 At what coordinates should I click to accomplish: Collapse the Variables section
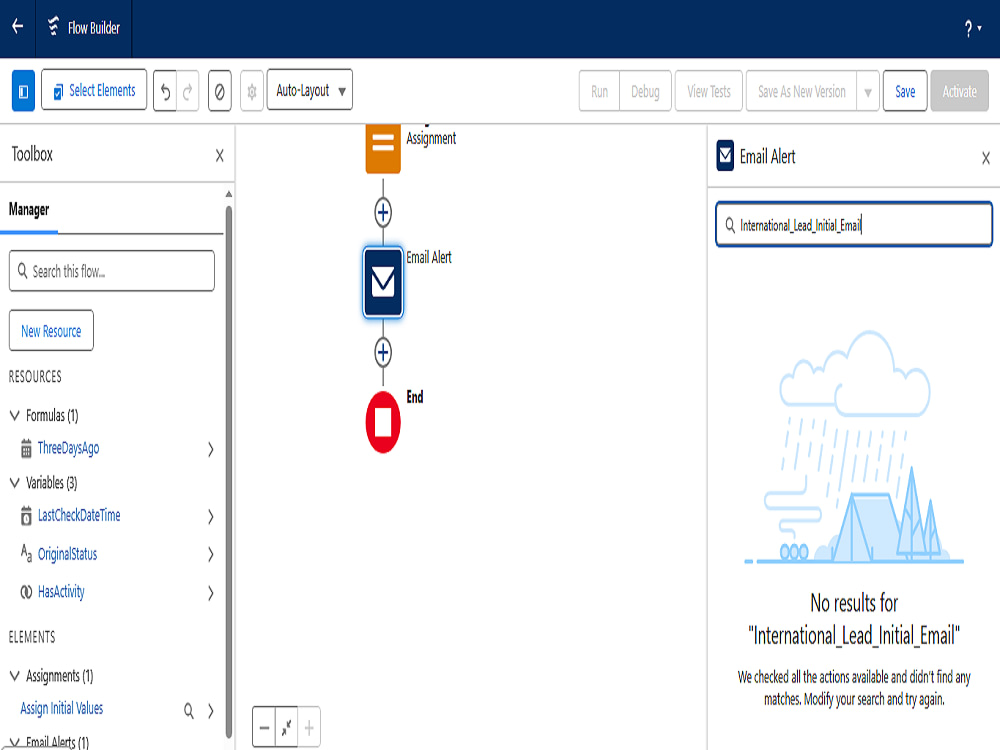tap(15, 482)
